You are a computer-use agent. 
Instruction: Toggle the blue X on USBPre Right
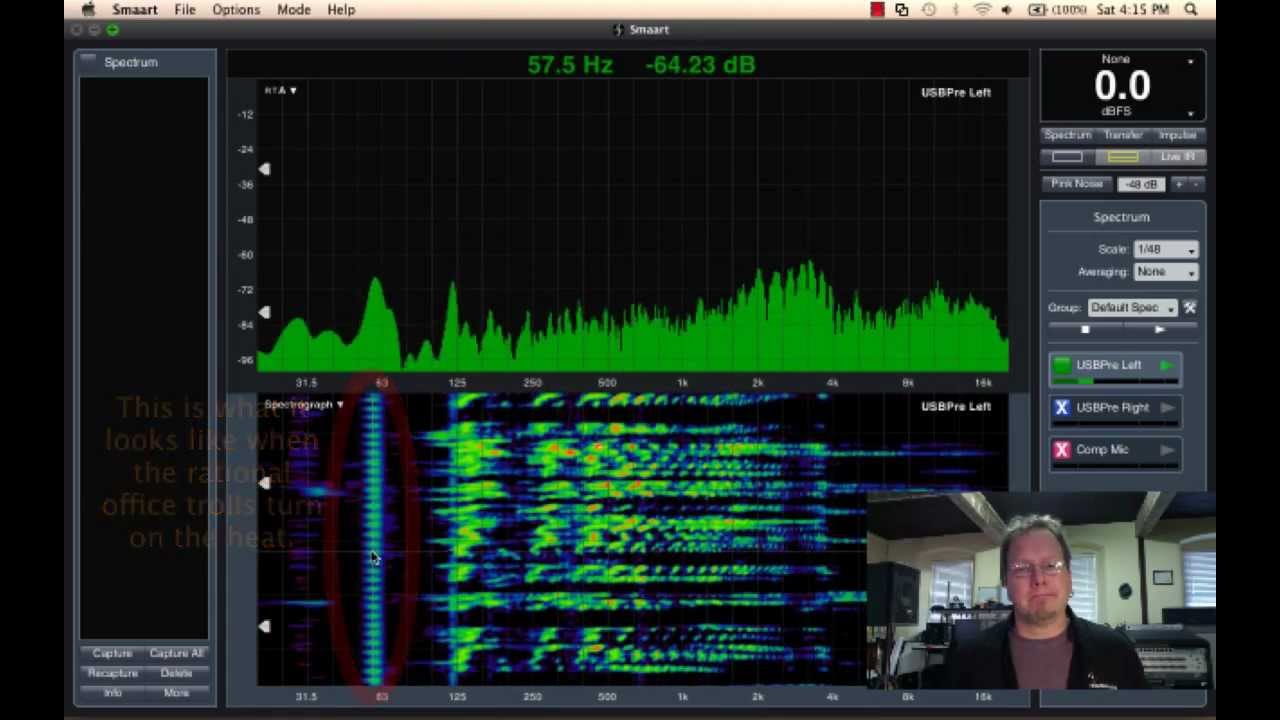[1062, 408]
